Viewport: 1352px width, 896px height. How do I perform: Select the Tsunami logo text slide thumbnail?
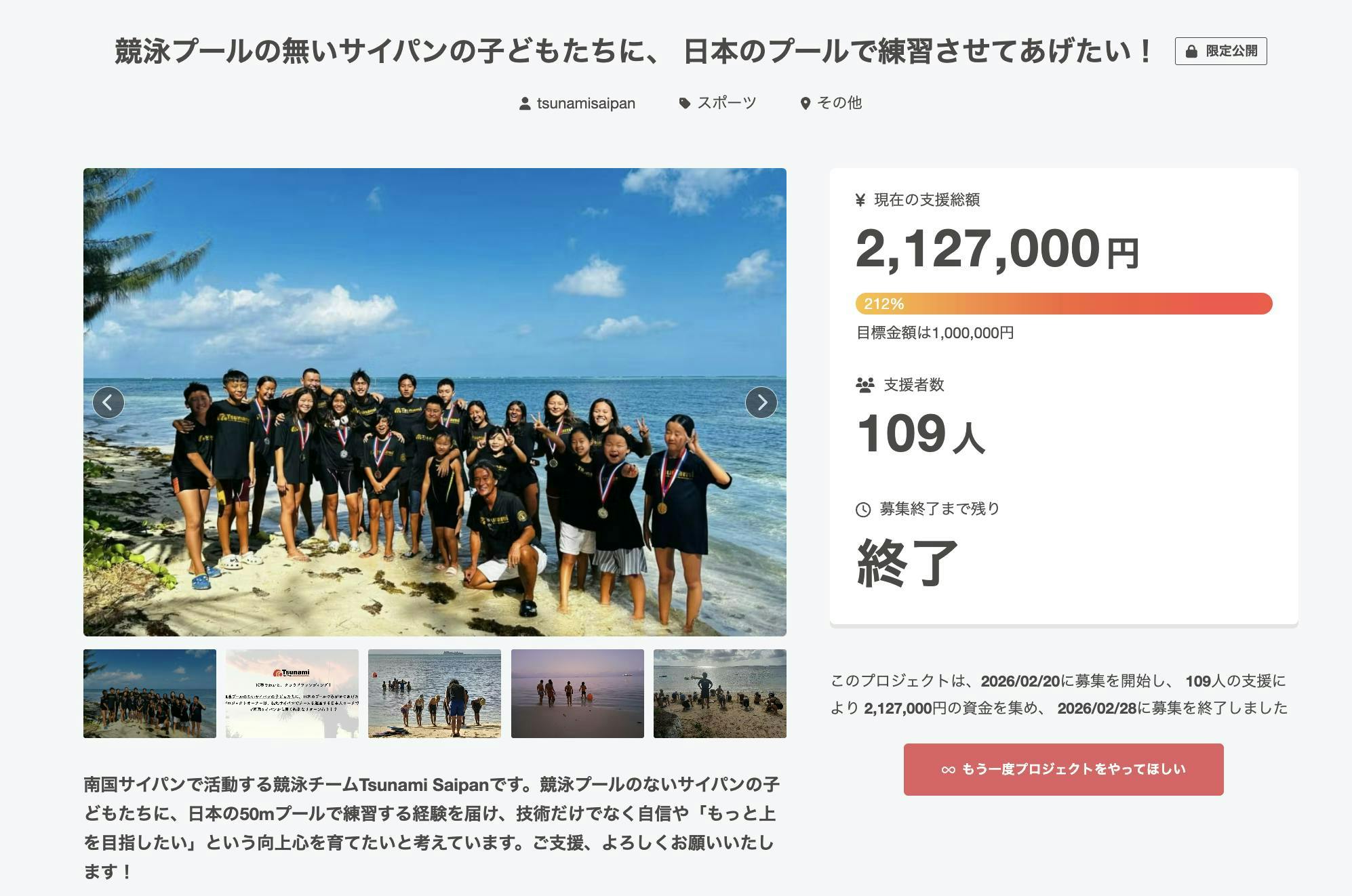click(292, 693)
